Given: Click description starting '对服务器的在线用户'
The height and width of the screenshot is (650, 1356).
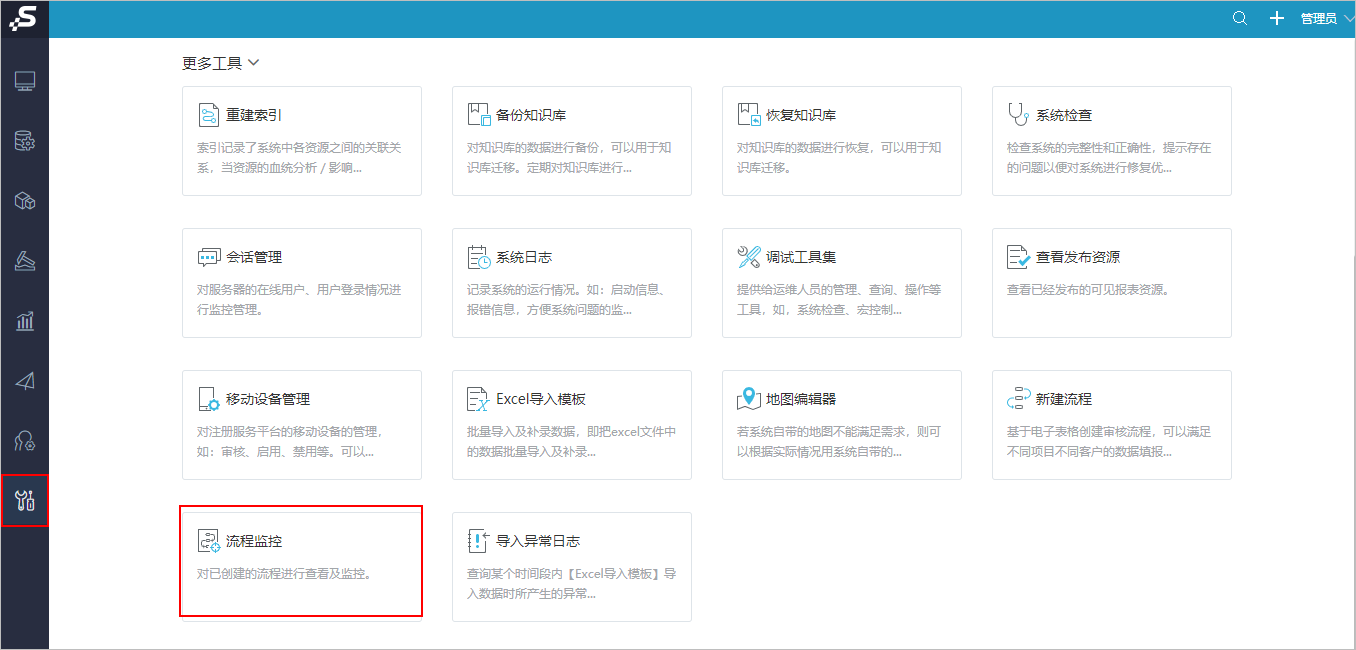Looking at the screenshot, I should (299, 300).
